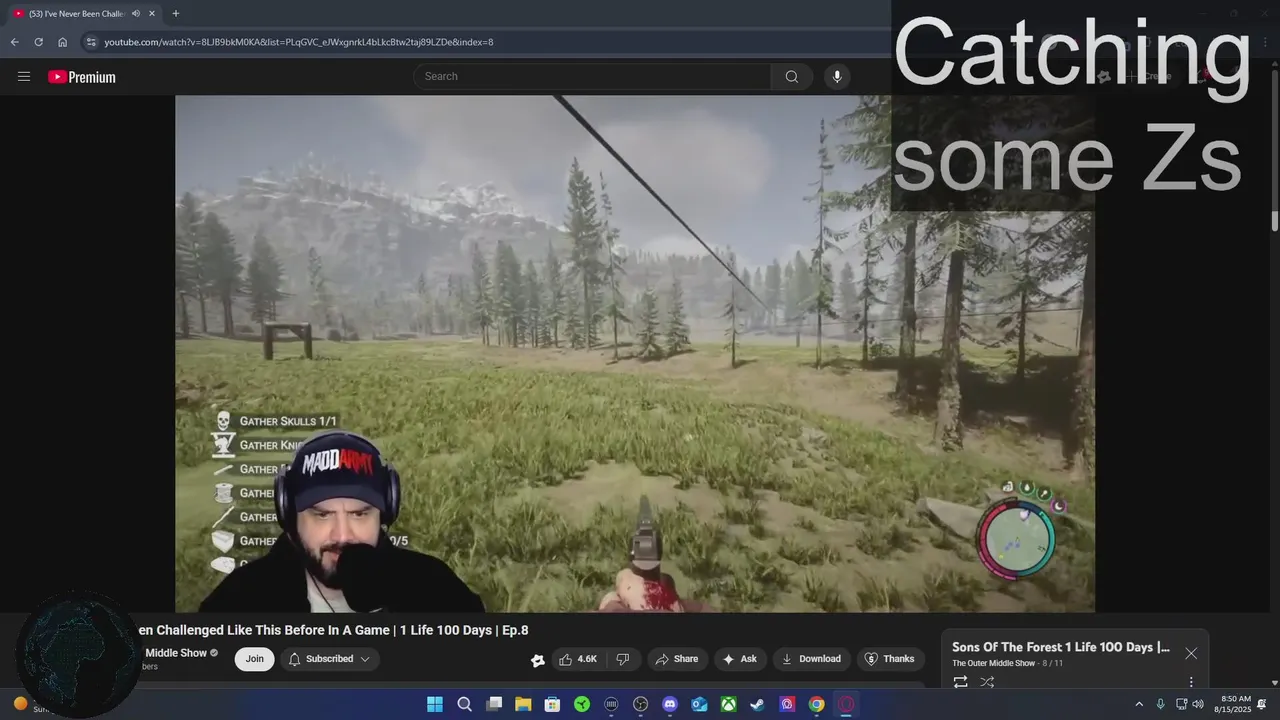The width and height of the screenshot is (1280, 720).
Task: Mute the tab via audio icon
Action: [136, 14]
